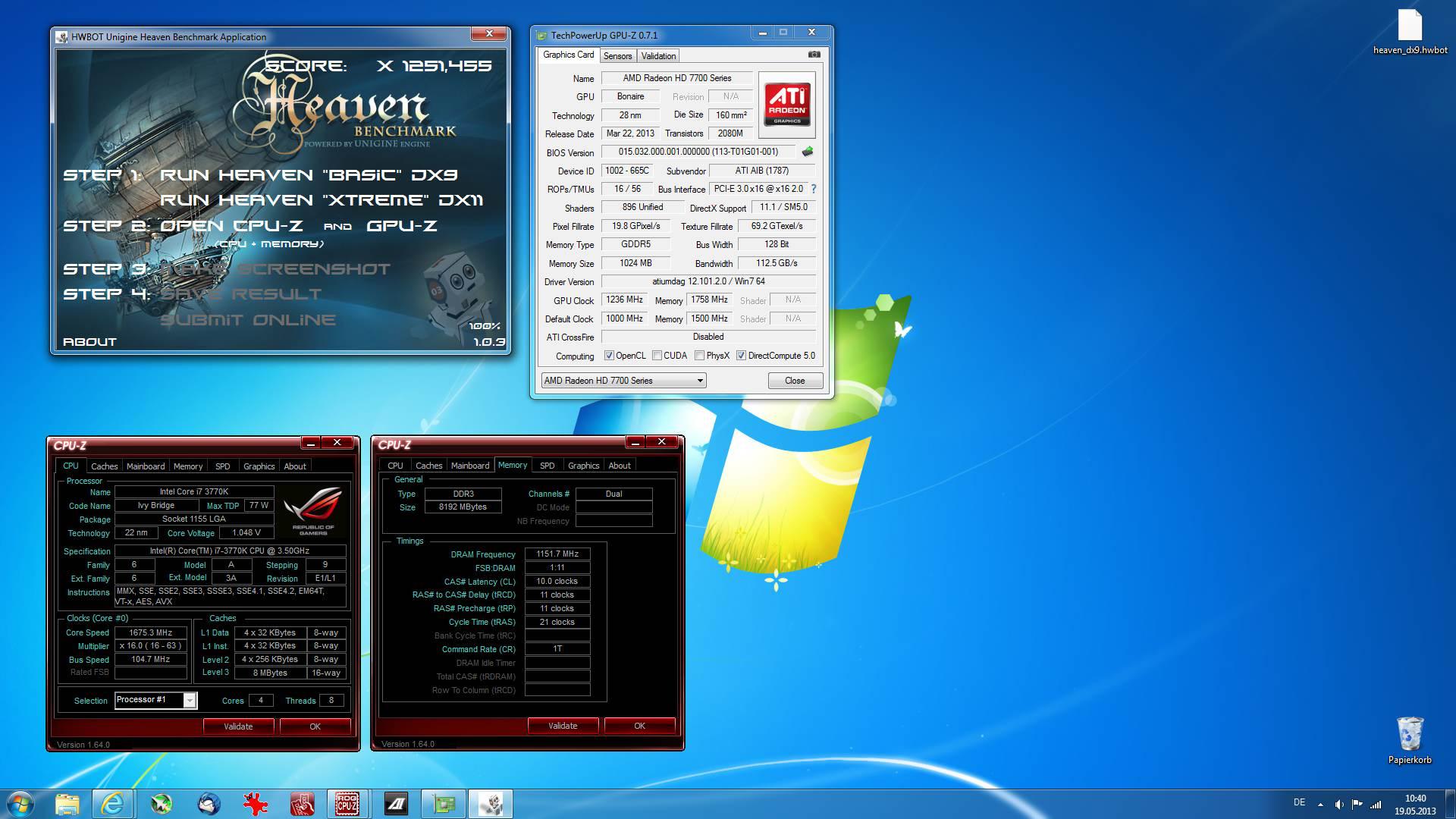Click Validate in the right CPU-Z window
1456x819 pixels.
point(563,726)
